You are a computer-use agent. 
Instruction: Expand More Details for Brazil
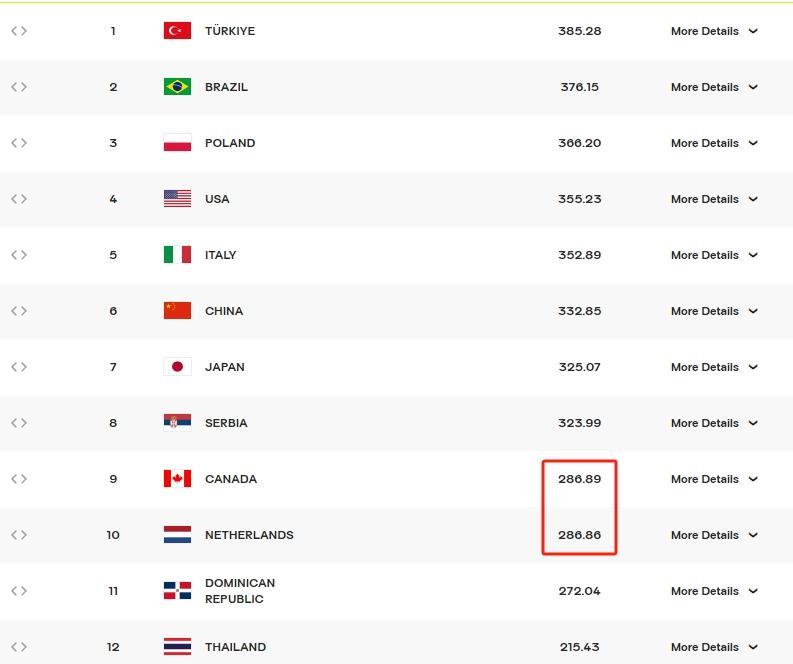point(714,87)
